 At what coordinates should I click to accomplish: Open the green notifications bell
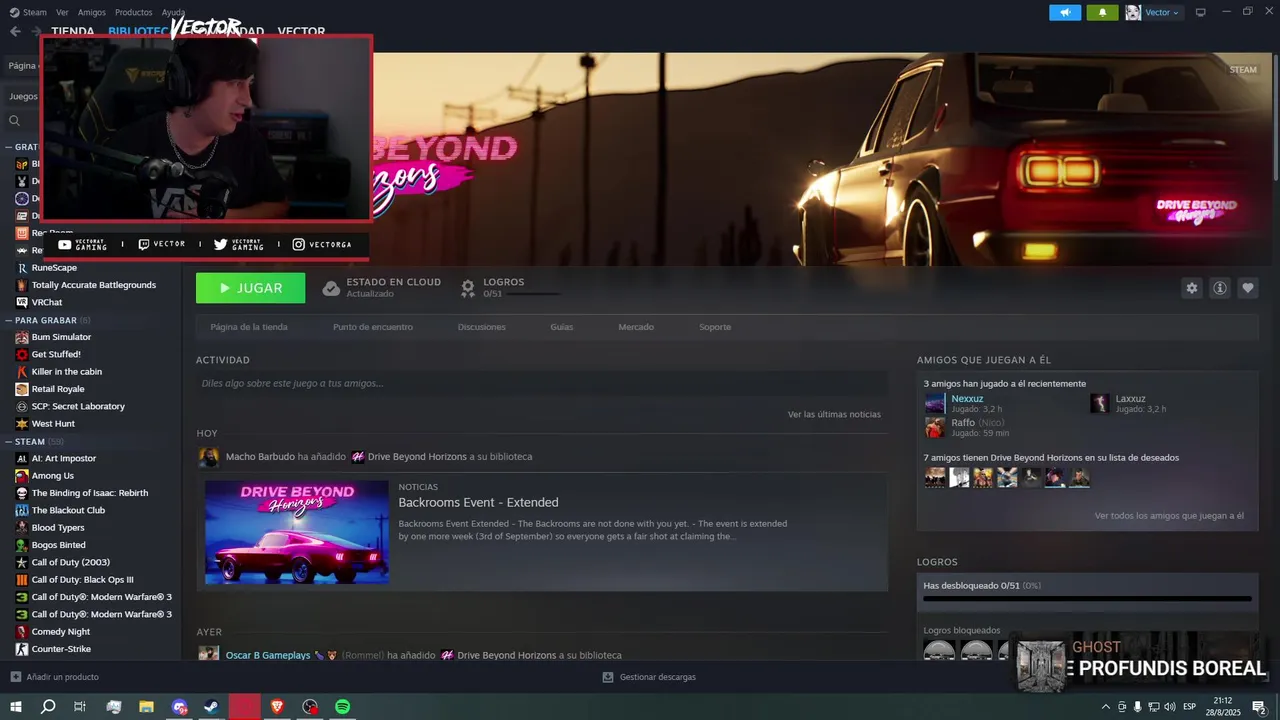[x=1102, y=12]
